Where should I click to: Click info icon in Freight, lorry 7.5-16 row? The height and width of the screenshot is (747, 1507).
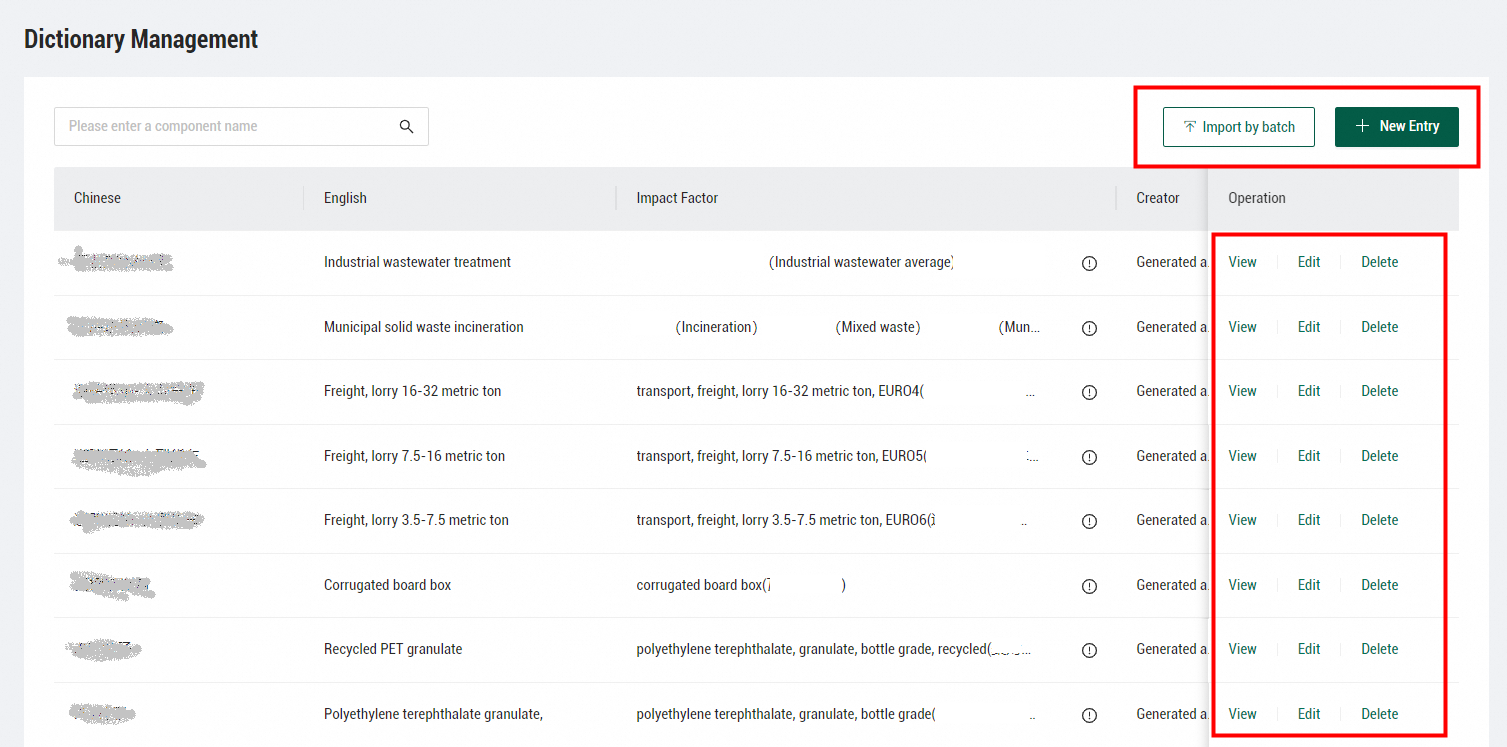1090,457
